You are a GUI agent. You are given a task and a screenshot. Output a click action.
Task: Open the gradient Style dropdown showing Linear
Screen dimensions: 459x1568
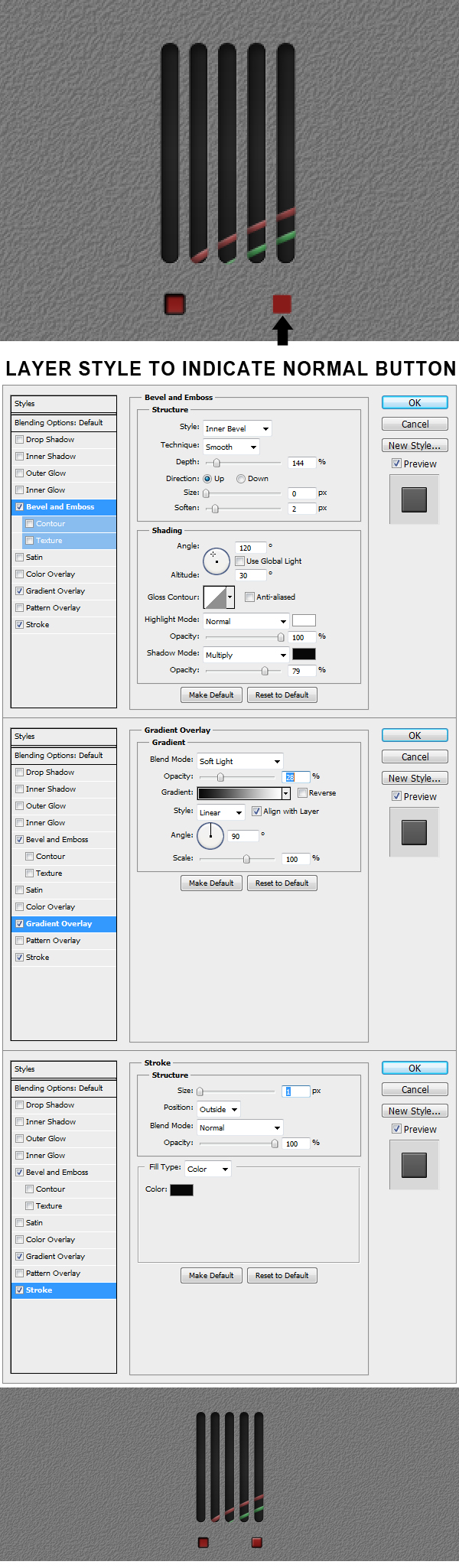221,812
